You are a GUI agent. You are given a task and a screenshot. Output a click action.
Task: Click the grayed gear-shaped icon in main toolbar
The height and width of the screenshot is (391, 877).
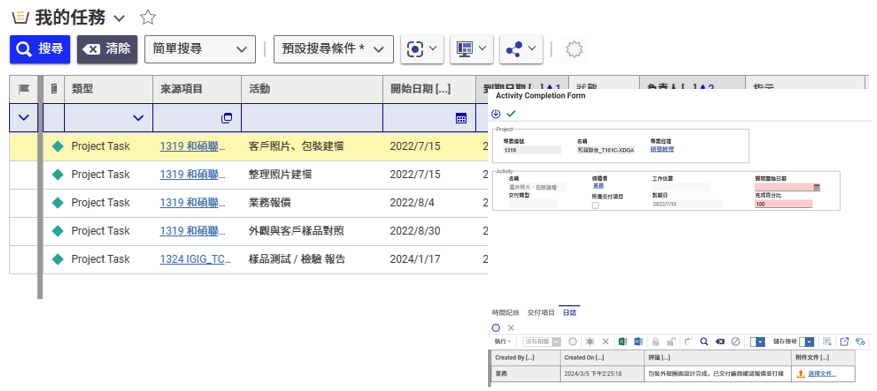coord(574,49)
